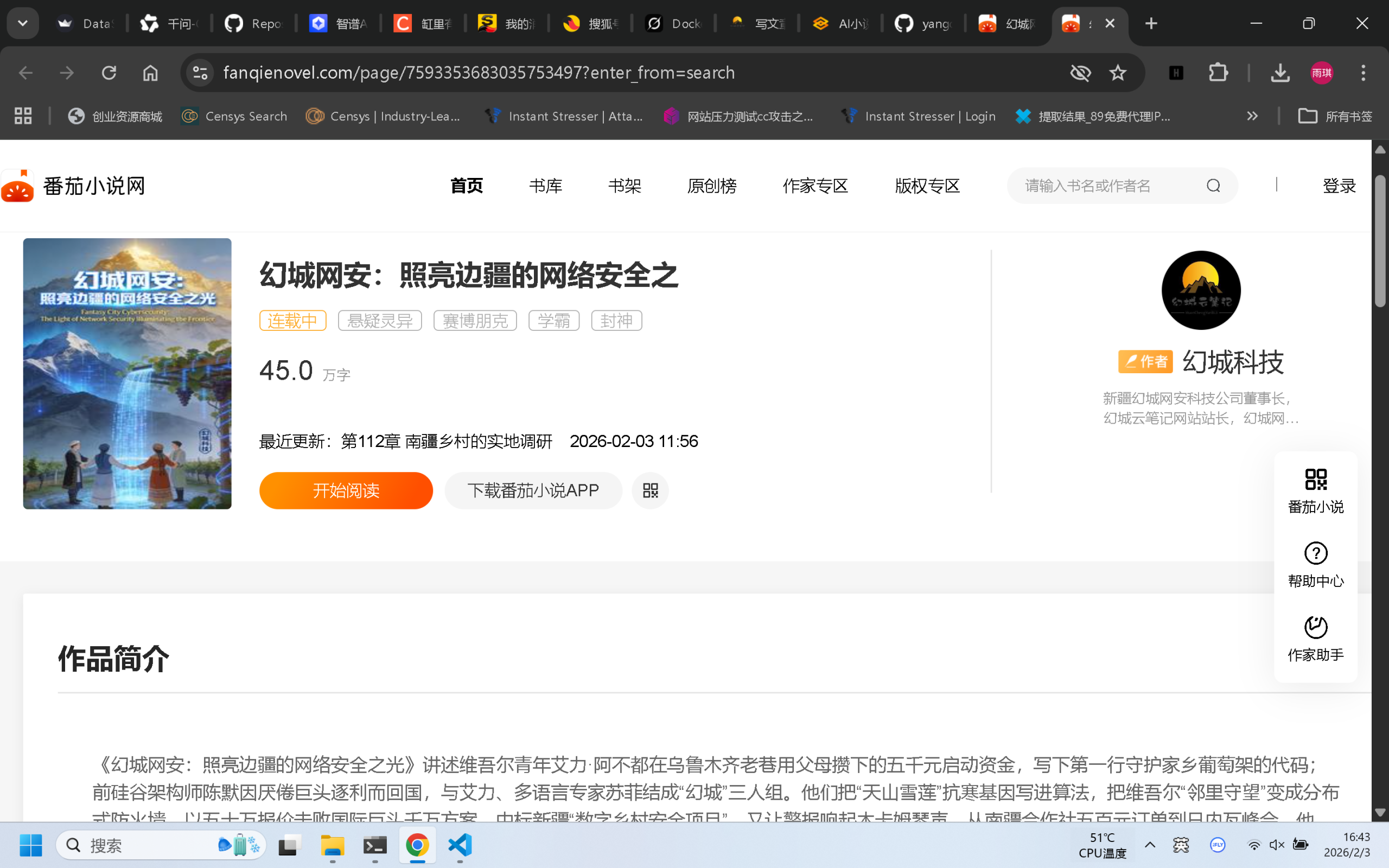
Task: Click the page reload icon
Action: [x=109, y=72]
